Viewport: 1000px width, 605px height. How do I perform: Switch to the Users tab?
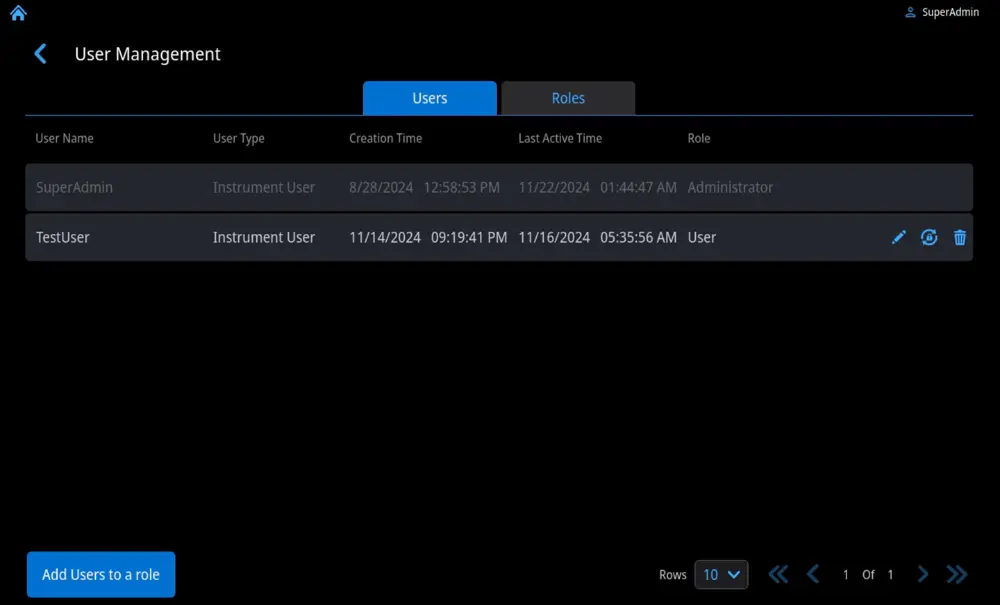[430, 98]
